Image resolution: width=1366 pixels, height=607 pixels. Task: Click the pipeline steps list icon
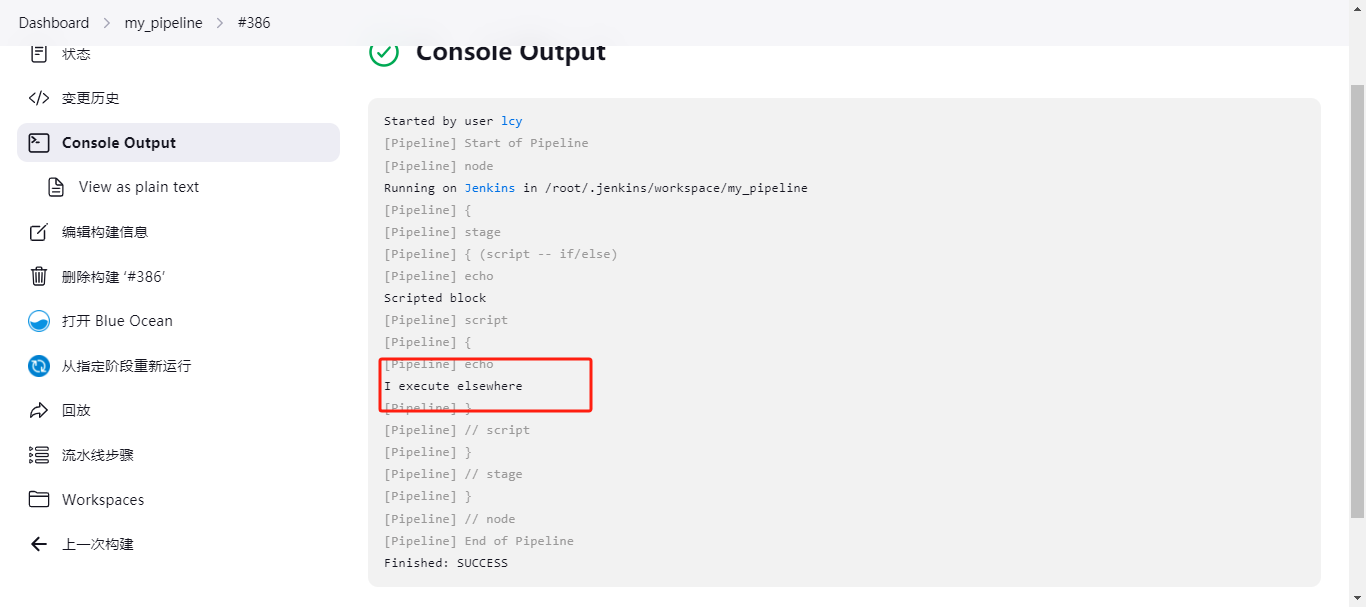tap(39, 455)
